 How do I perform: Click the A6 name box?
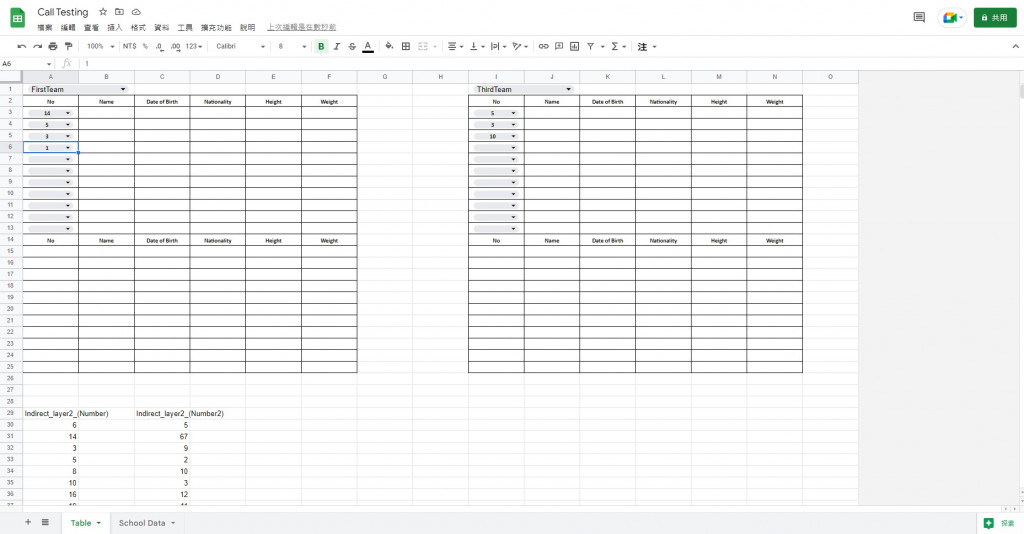(x=27, y=63)
